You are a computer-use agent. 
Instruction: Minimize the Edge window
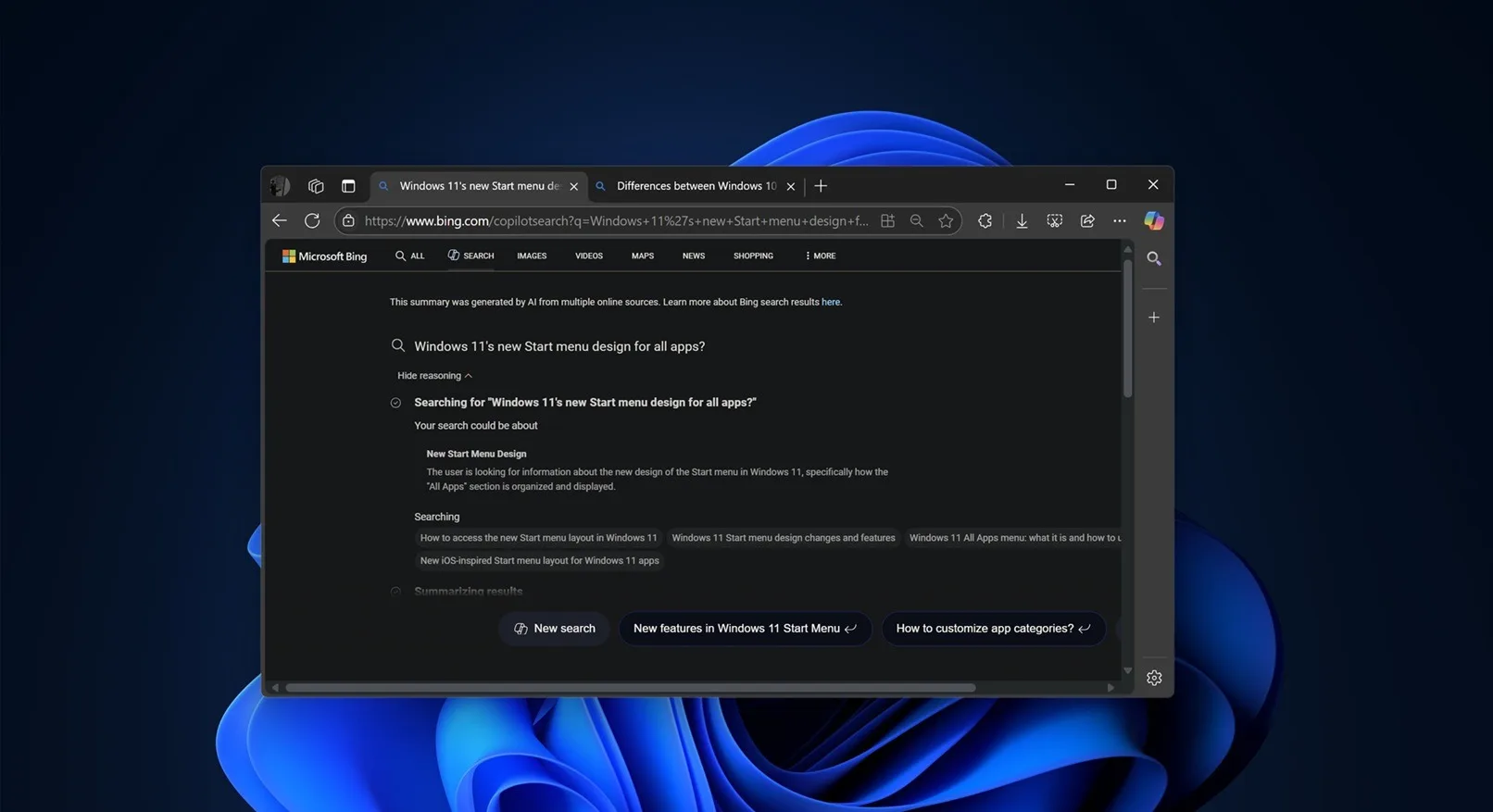pyautogui.click(x=1070, y=185)
